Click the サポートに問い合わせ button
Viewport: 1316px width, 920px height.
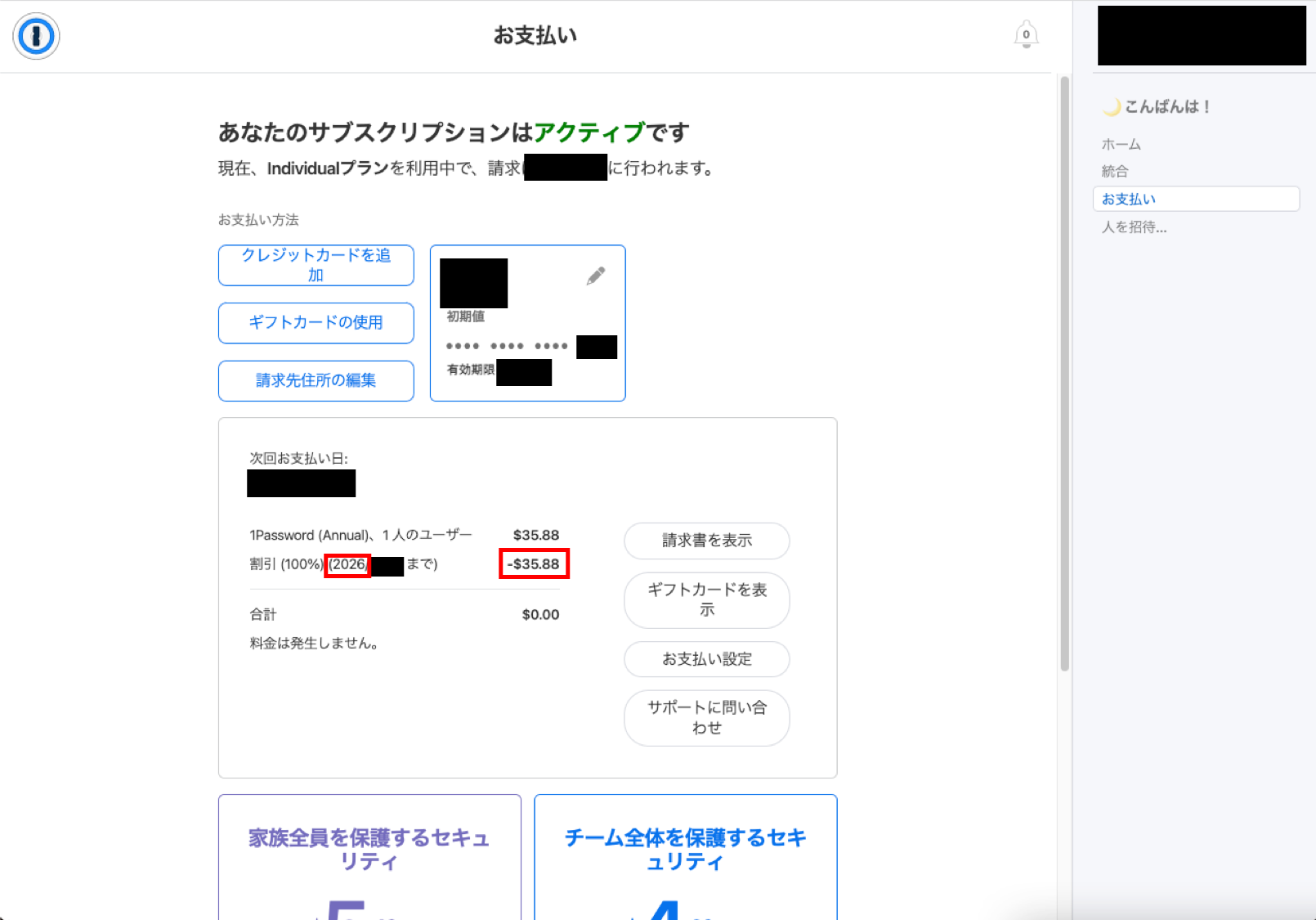tap(707, 718)
